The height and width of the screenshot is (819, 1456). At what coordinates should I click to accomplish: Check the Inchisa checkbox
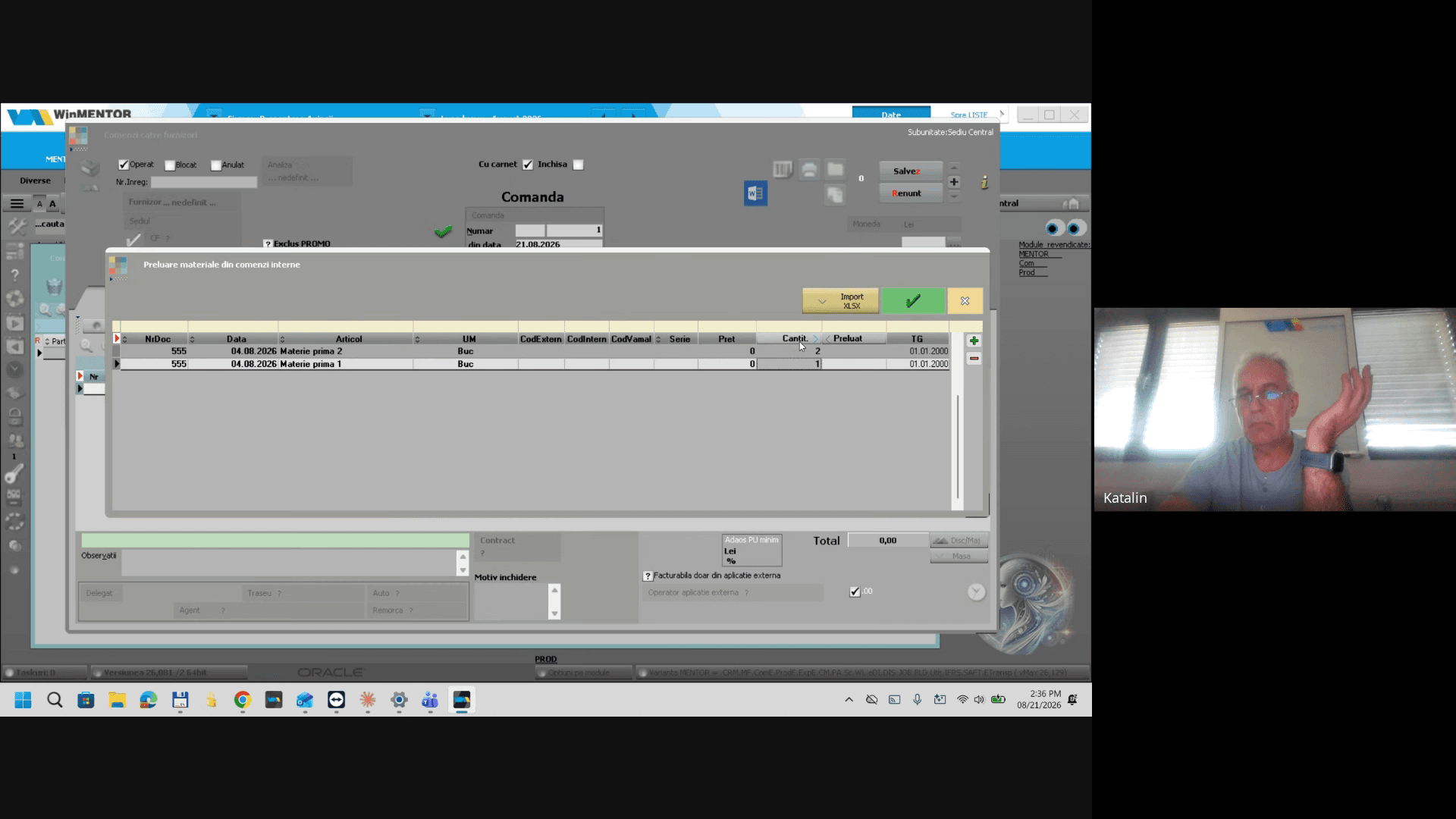(578, 165)
